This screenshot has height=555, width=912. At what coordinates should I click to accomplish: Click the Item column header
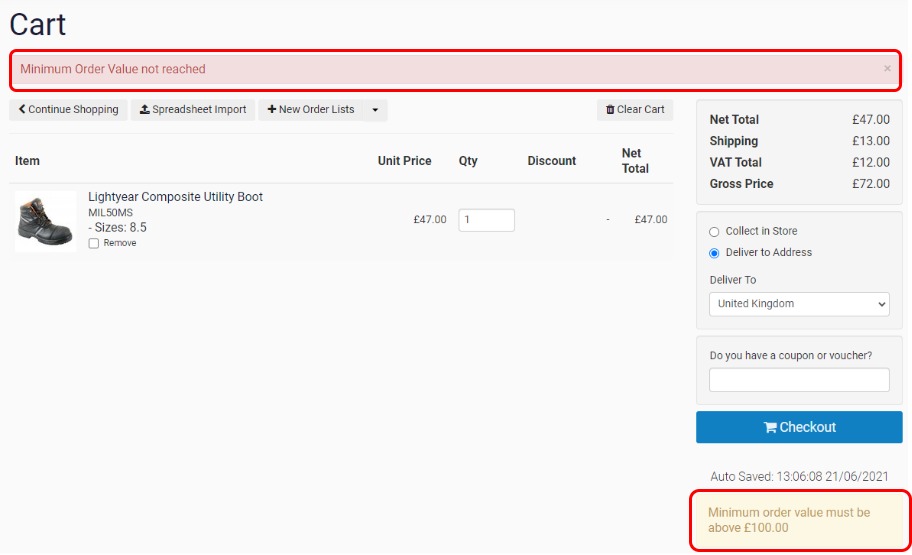[28, 161]
